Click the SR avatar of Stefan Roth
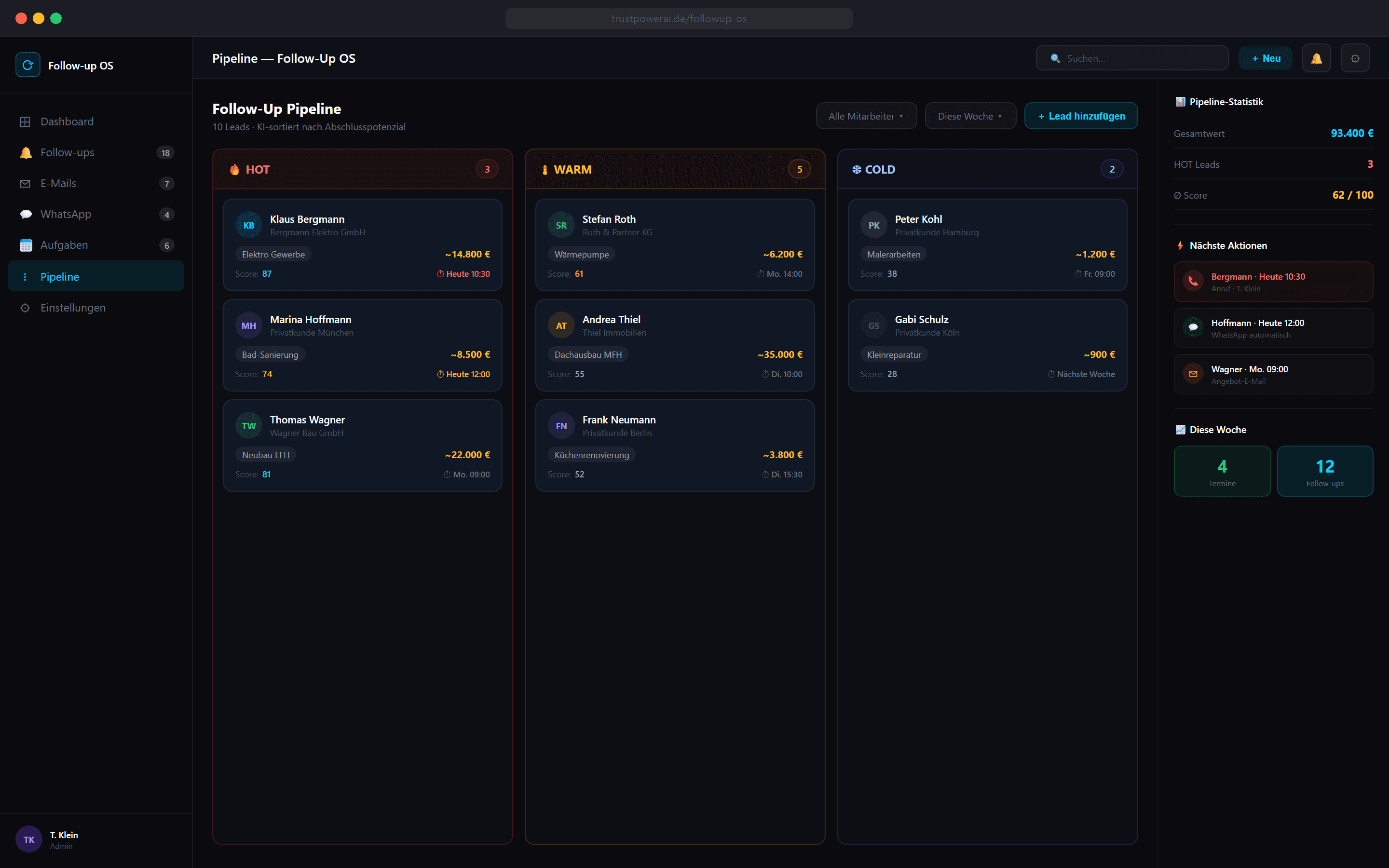1389x868 pixels. (561, 225)
